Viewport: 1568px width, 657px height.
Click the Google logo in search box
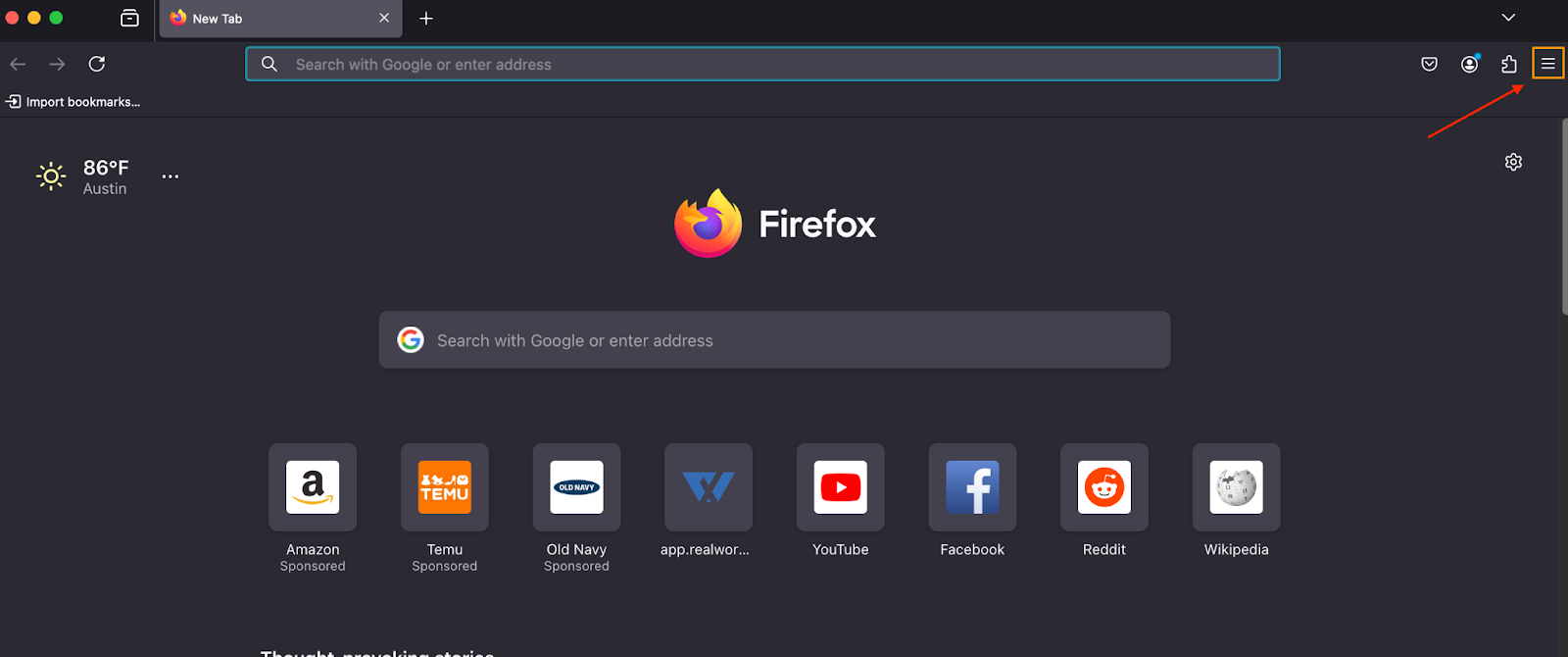tap(411, 340)
